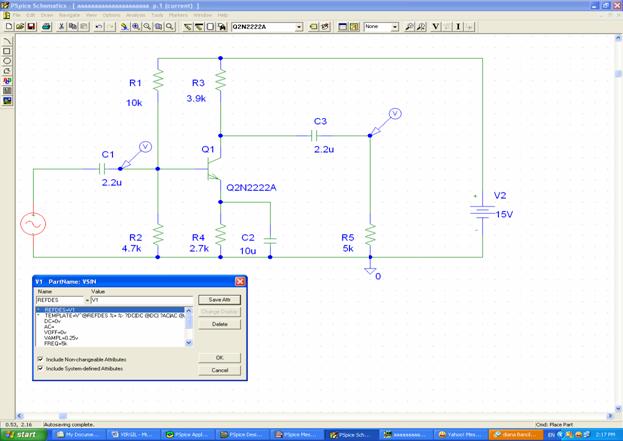This screenshot has height=441, width=623.
Task: Click the attribute Value input field
Action: pos(142,300)
